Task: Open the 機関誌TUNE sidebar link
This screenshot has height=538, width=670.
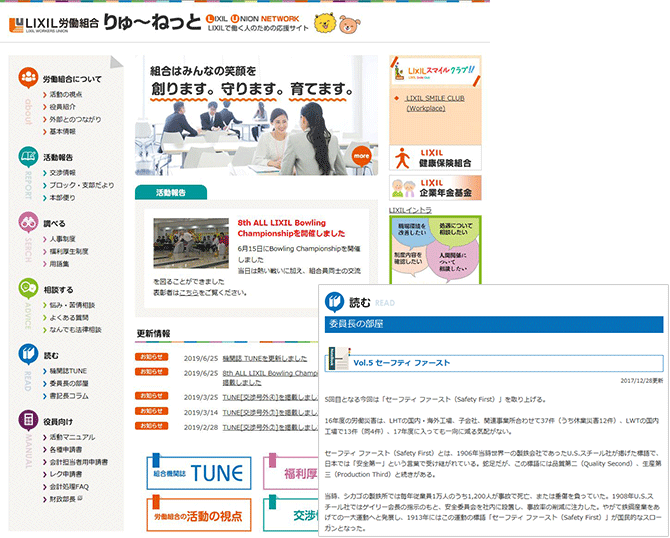Action: (68, 371)
